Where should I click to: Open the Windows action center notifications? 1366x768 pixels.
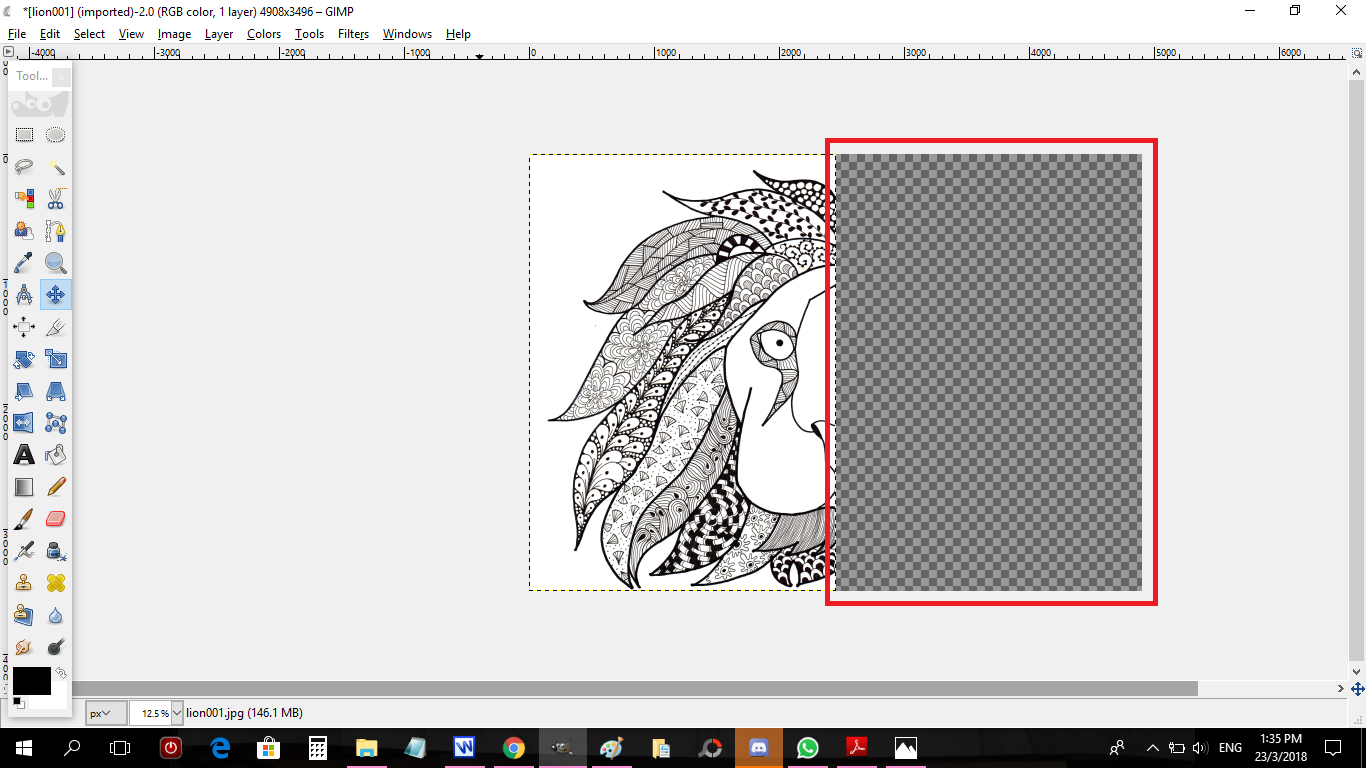point(1332,747)
